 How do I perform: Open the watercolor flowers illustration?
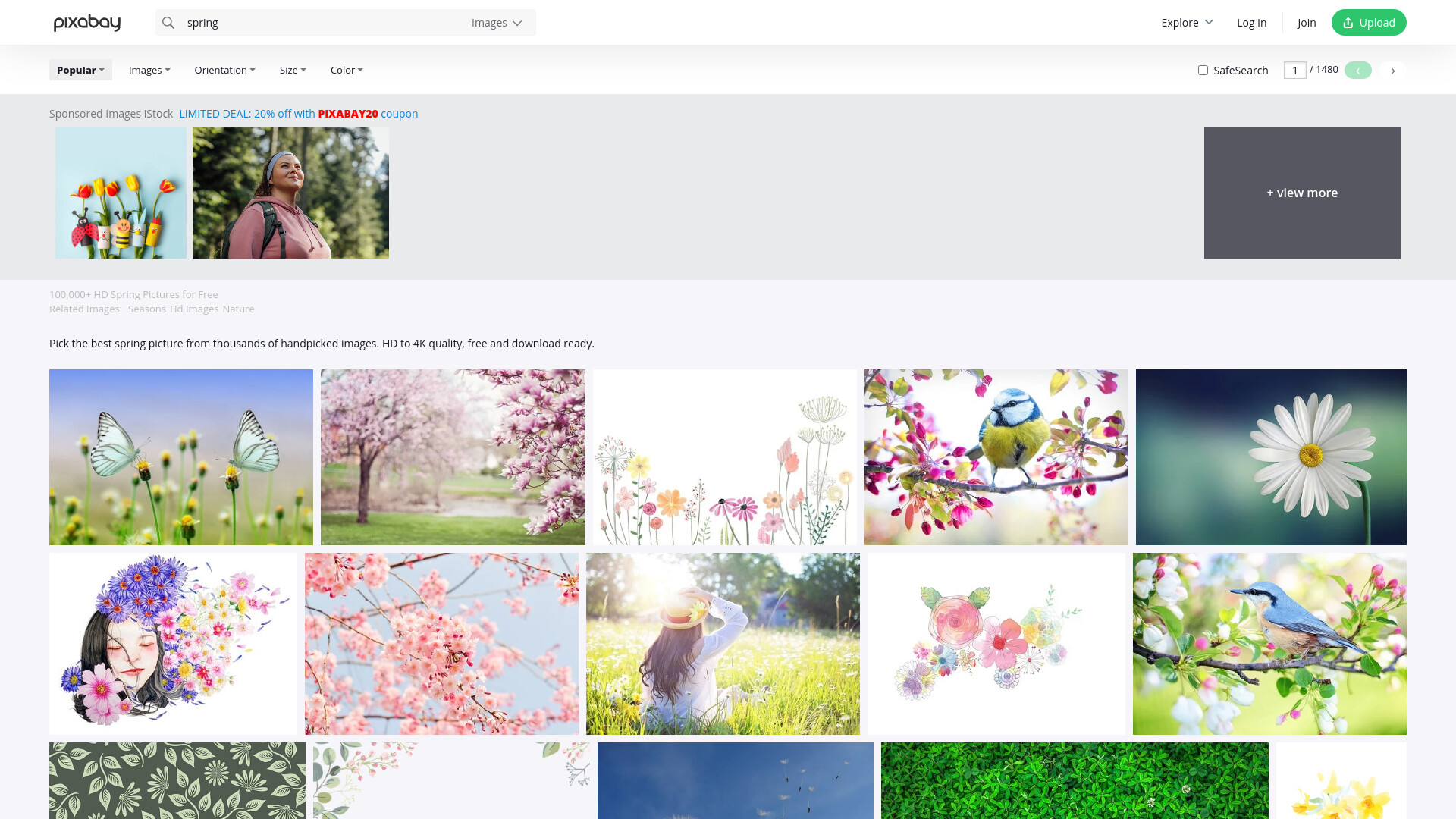996,644
